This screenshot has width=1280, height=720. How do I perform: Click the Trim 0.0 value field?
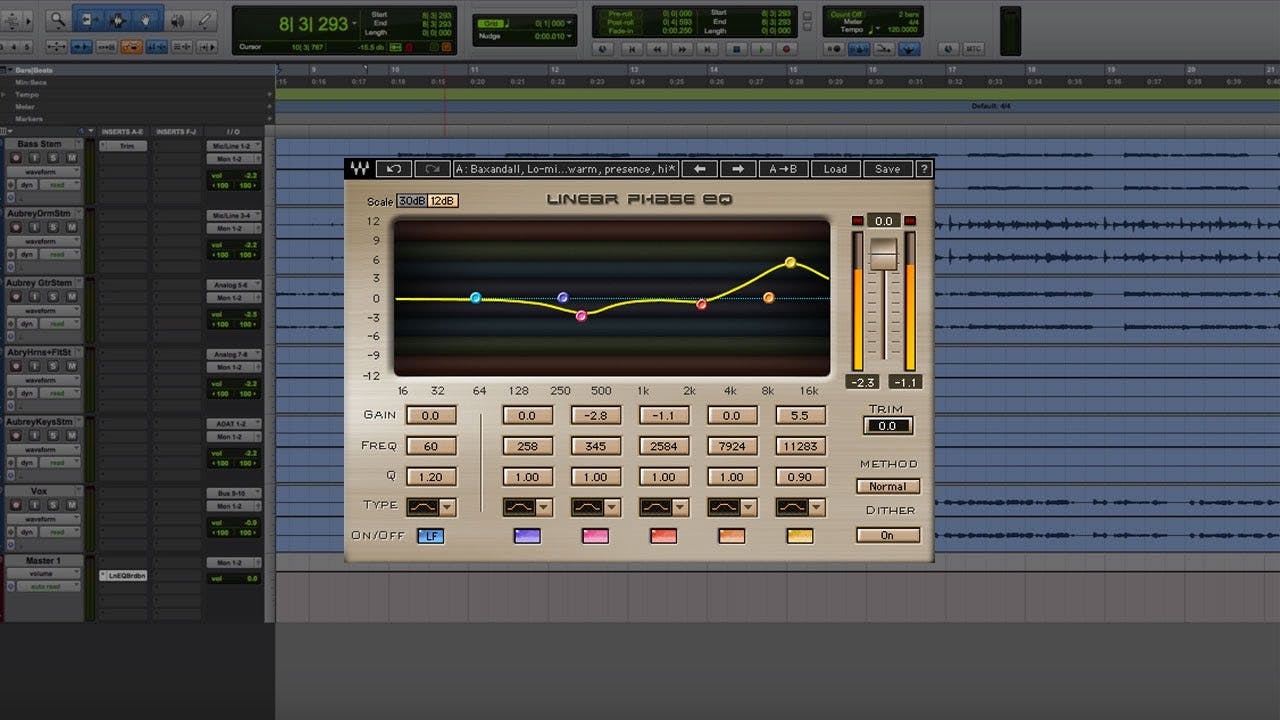tap(887, 426)
